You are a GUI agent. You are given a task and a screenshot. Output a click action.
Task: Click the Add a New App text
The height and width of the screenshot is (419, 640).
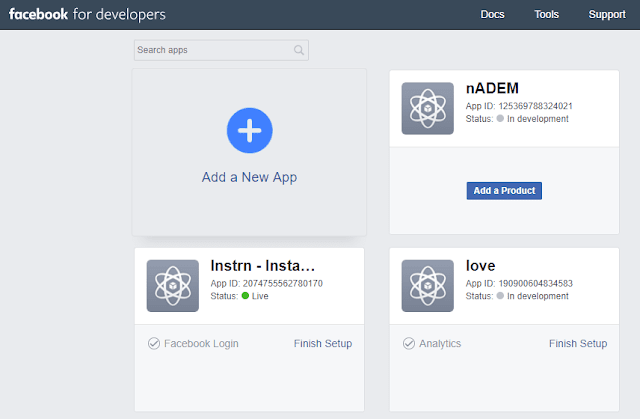[249, 177]
